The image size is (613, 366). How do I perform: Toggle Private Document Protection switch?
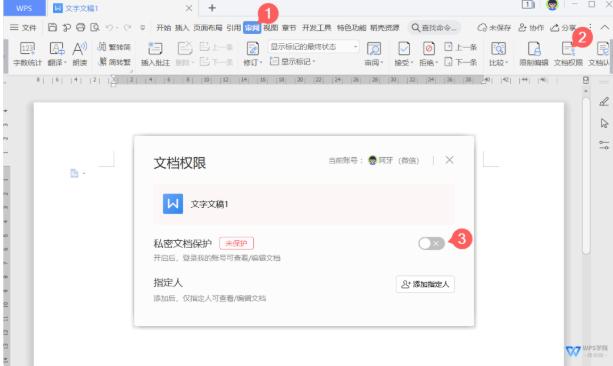[431, 243]
